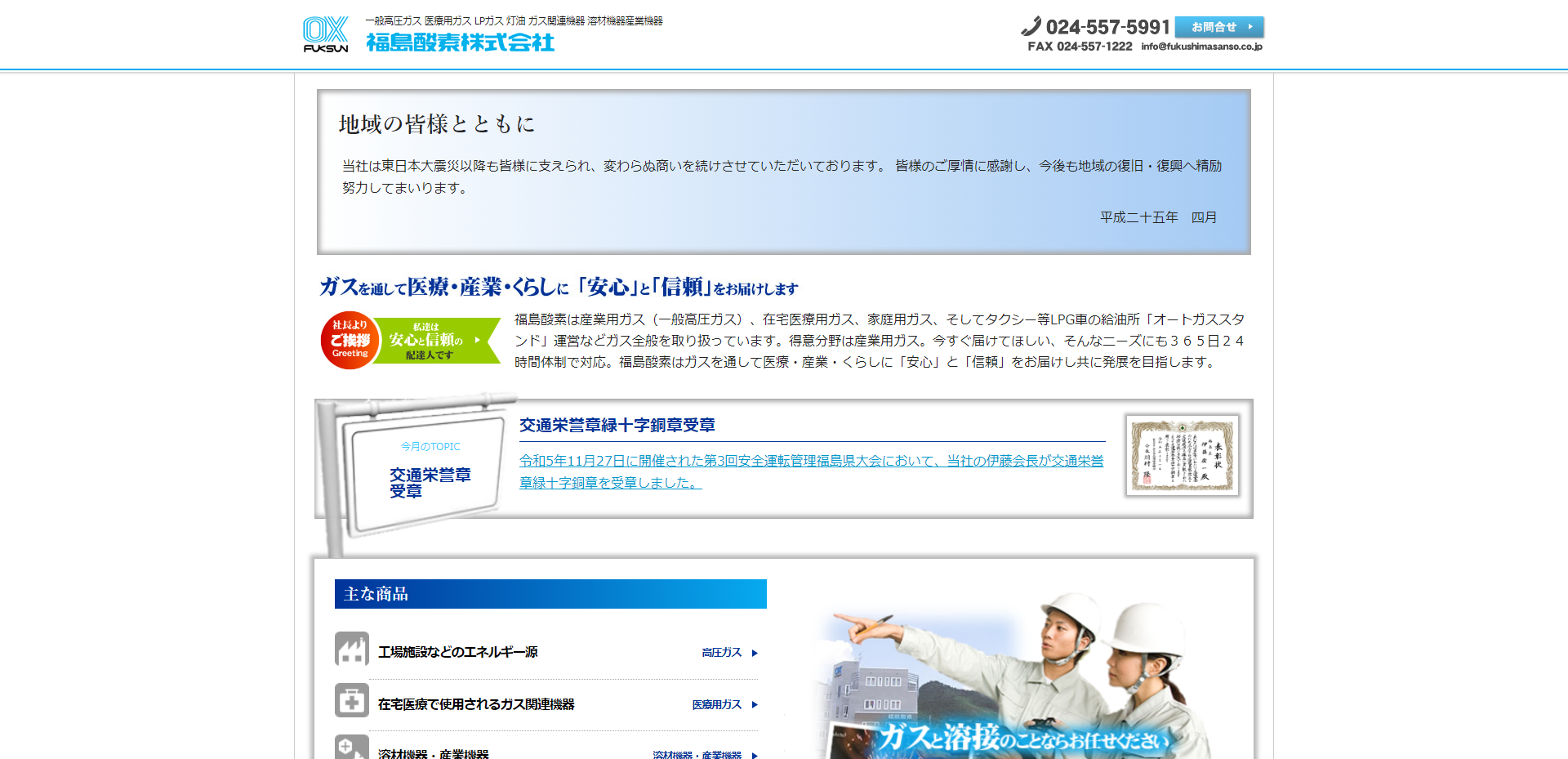Click the 福島酸素株式会社 company name header
The width and height of the screenshot is (1568, 759).
pos(460,42)
